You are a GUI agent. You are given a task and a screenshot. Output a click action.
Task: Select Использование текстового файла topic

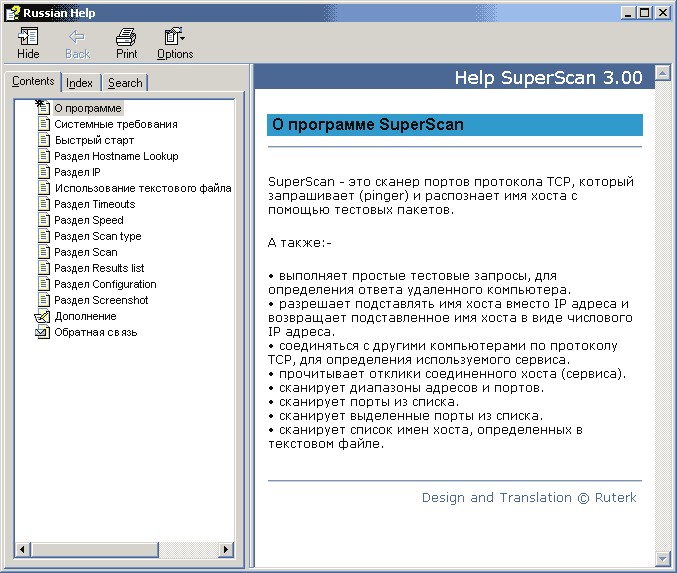click(x=143, y=188)
